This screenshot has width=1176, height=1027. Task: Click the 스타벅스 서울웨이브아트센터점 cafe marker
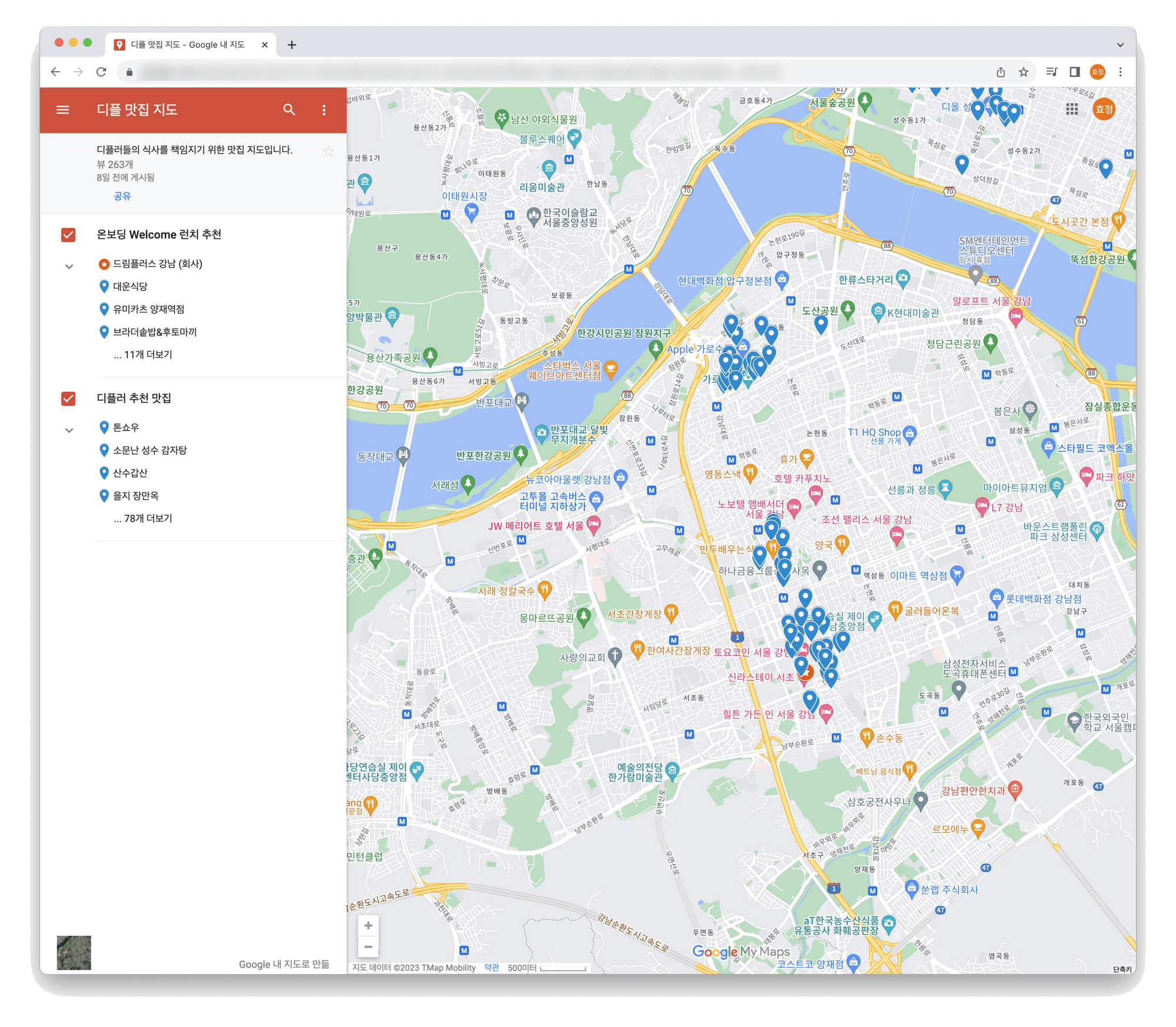click(x=611, y=369)
